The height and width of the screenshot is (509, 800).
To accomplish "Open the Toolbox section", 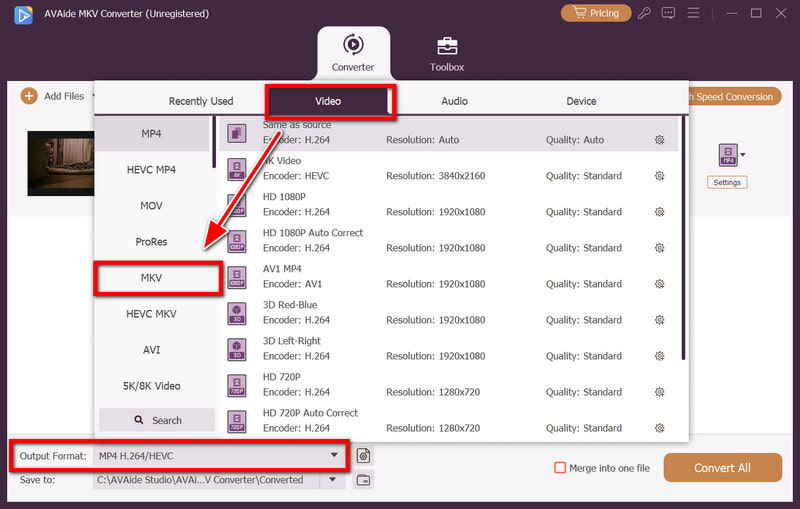I will pos(447,53).
